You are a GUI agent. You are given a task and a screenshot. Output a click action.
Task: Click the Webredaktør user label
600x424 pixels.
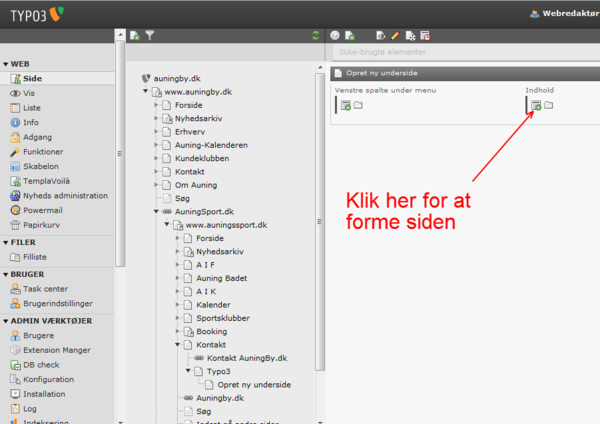[x=571, y=13]
